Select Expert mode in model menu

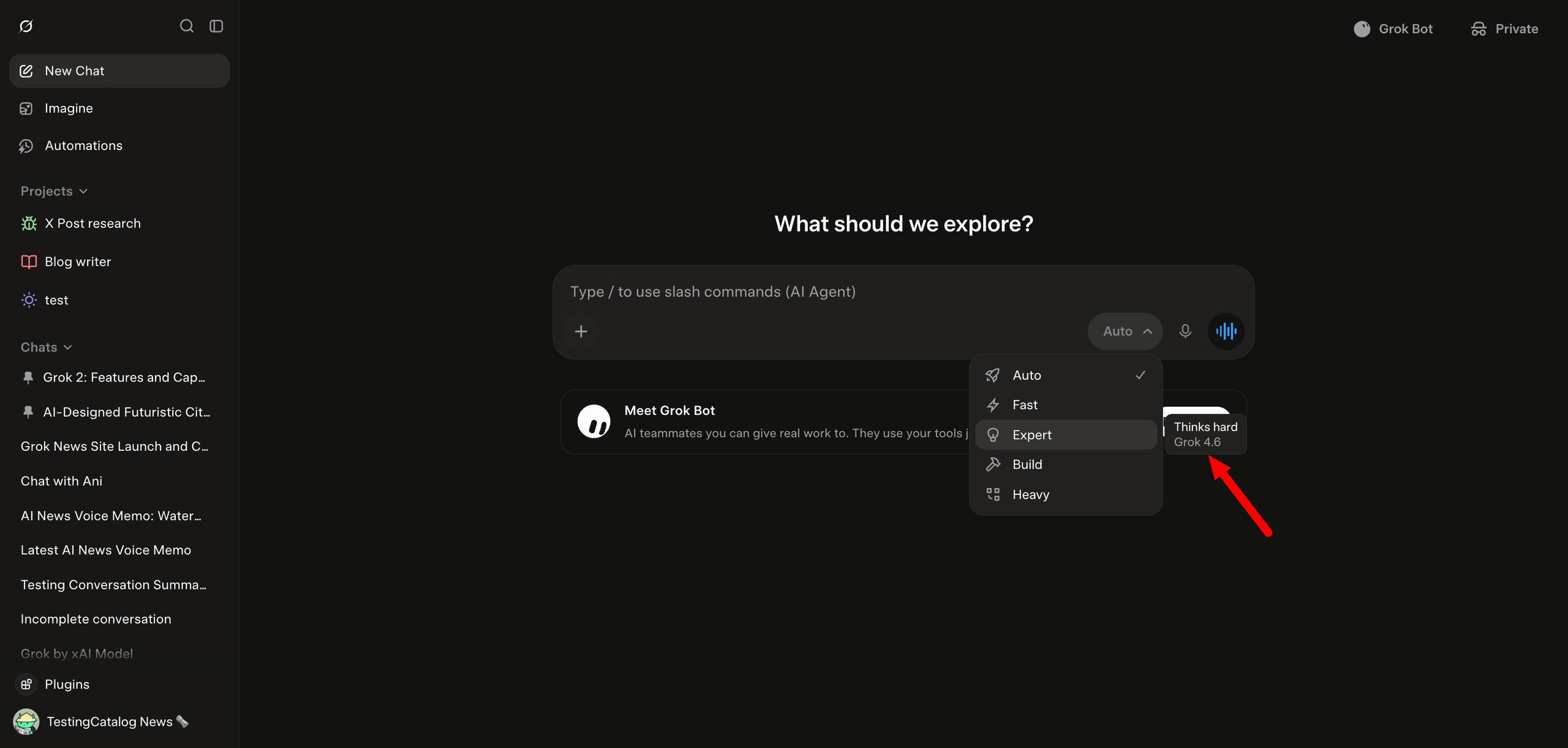tap(1066, 435)
